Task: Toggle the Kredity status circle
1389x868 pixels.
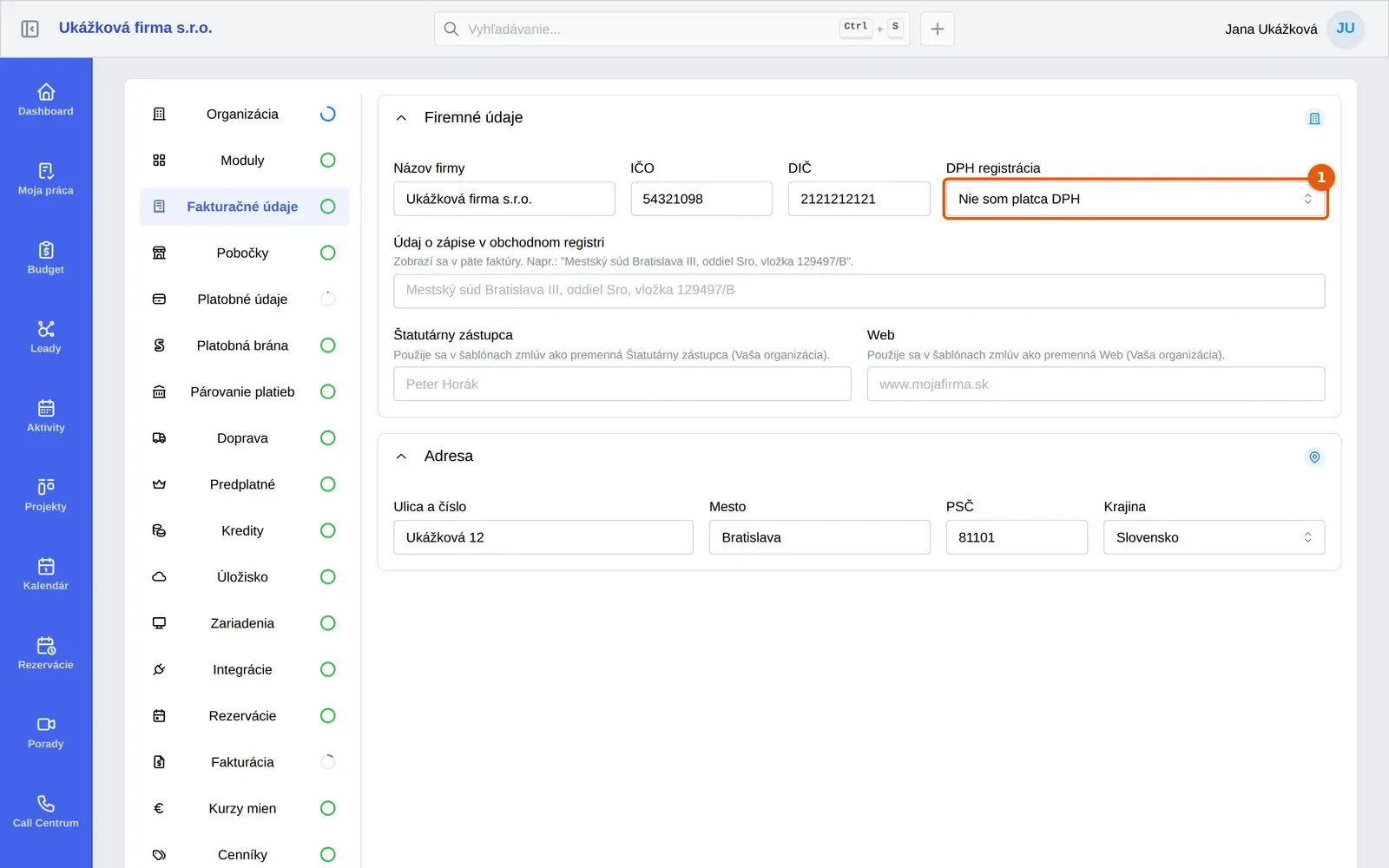Action: pyautogui.click(x=327, y=530)
